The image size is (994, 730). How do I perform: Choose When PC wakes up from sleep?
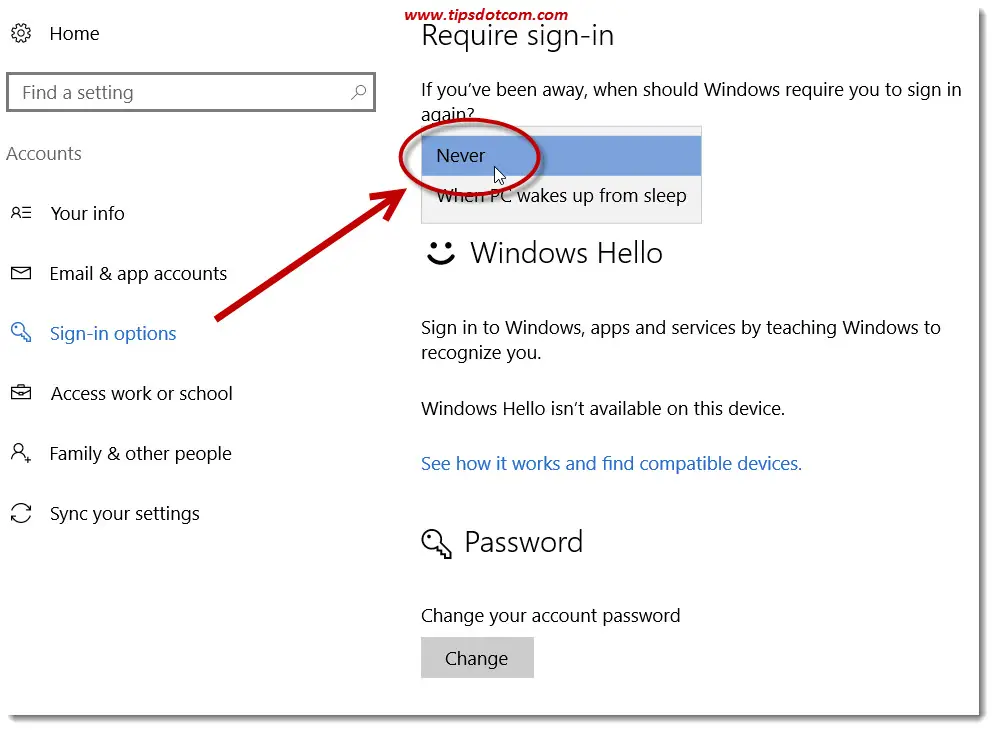561,195
